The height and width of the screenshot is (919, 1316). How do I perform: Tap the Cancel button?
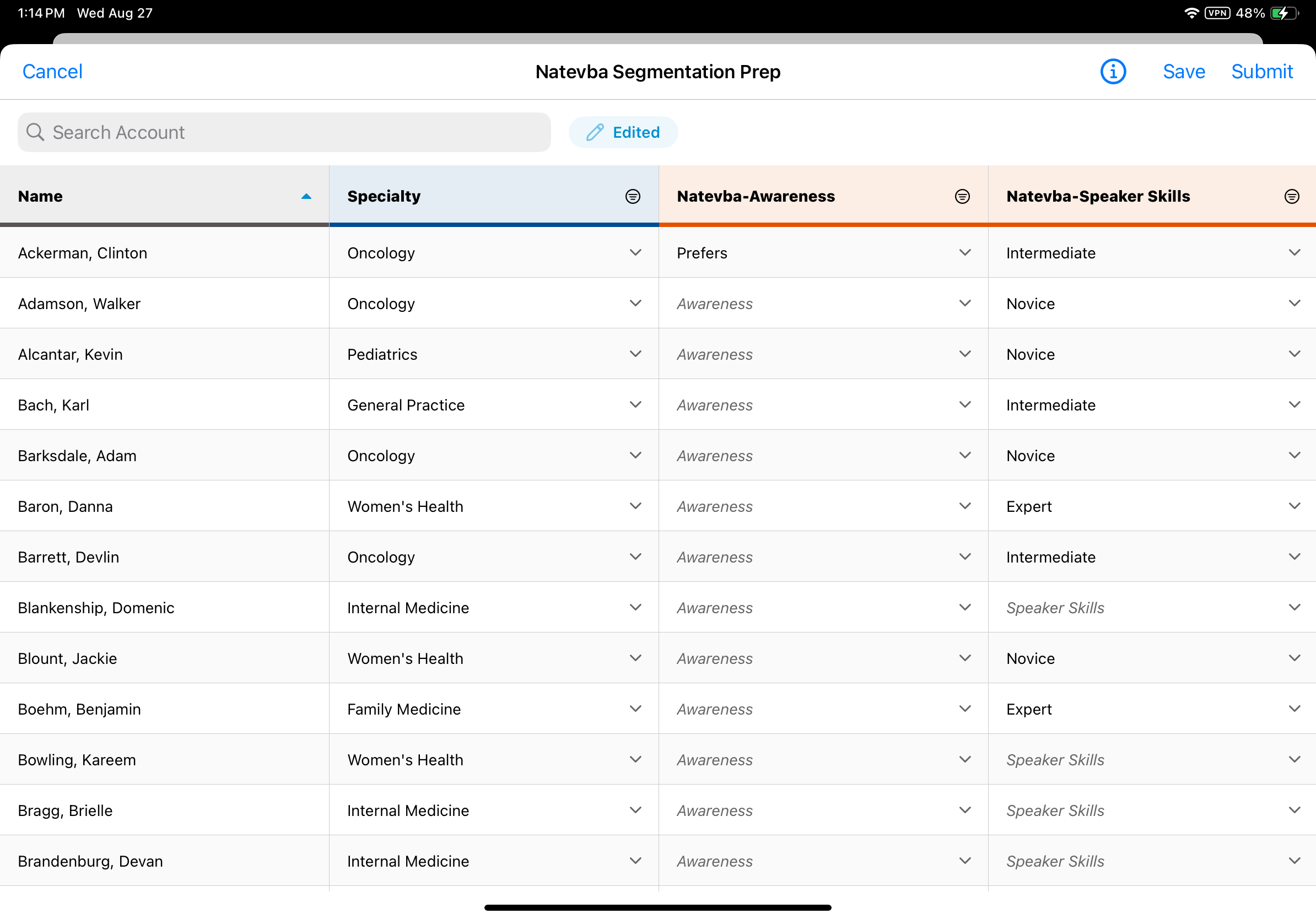click(52, 72)
